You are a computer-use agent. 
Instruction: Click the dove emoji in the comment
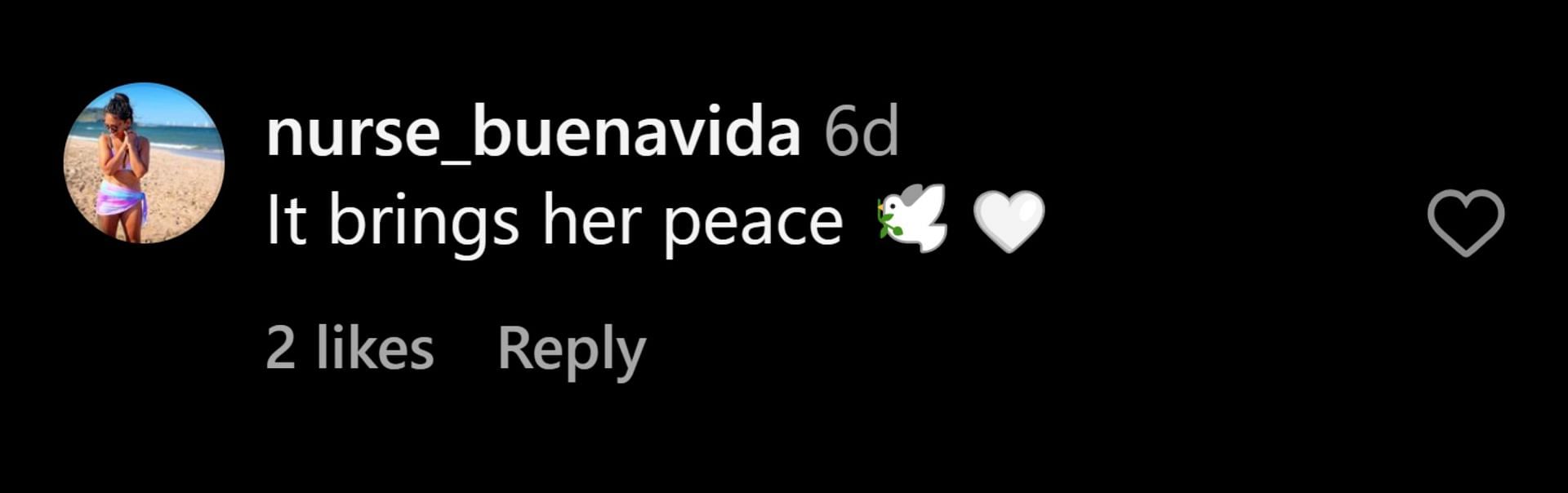click(913, 218)
